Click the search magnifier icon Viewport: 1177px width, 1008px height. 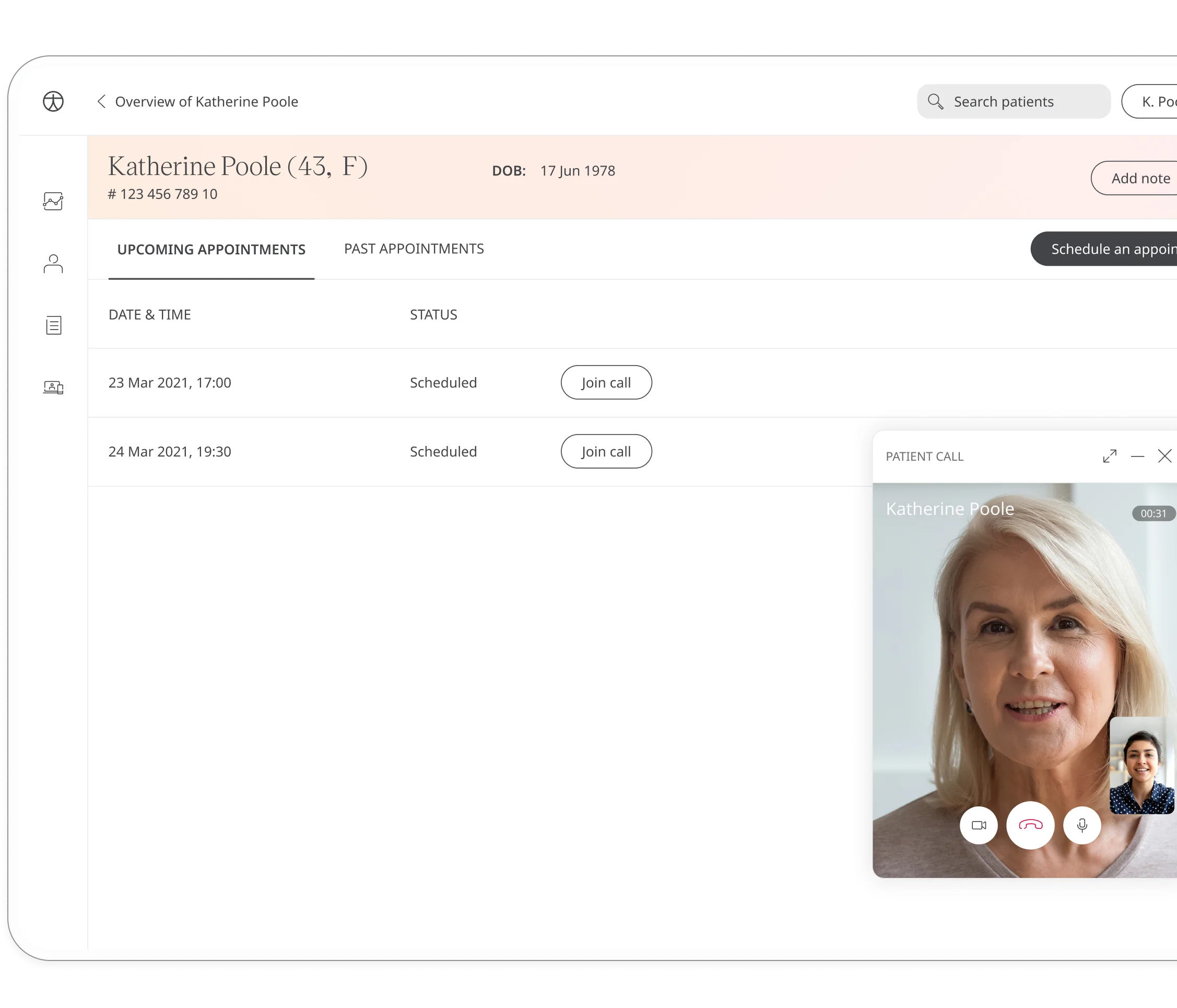[935, 102]
